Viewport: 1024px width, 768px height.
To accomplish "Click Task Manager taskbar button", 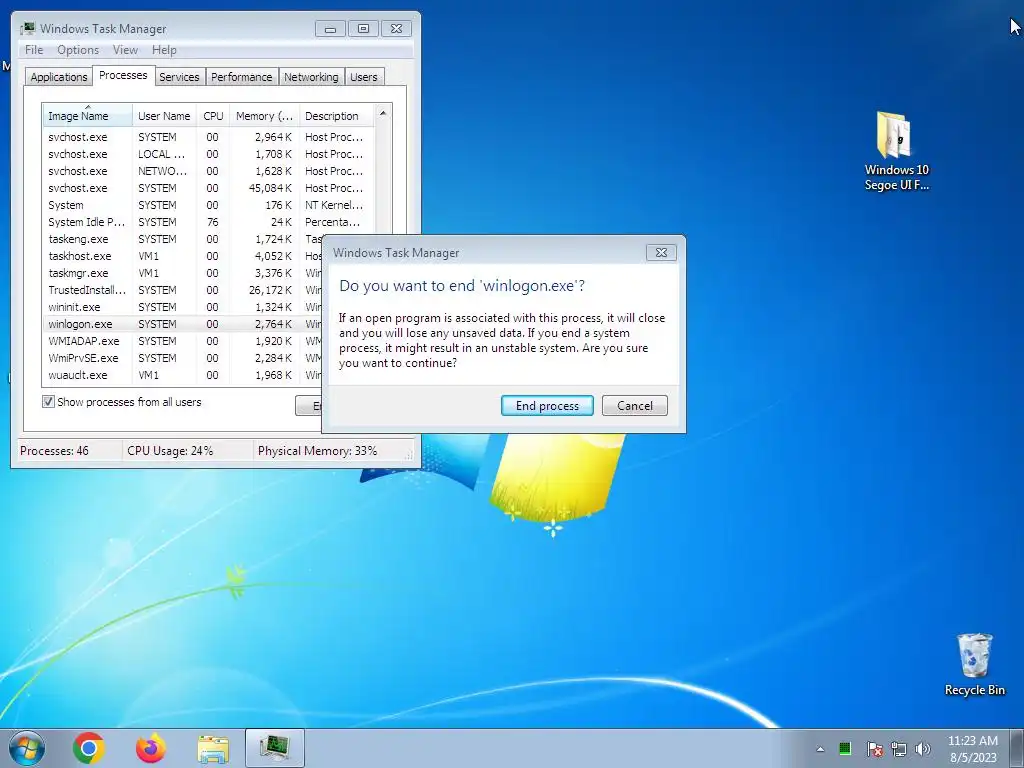I will coord(275,748).
